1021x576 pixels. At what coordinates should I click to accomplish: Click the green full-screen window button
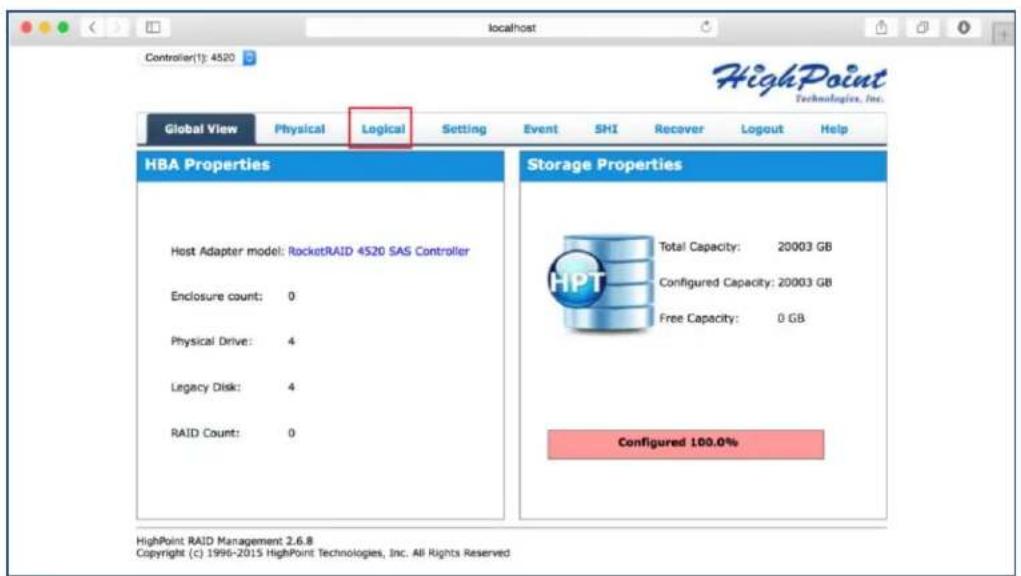coord(63,27)
